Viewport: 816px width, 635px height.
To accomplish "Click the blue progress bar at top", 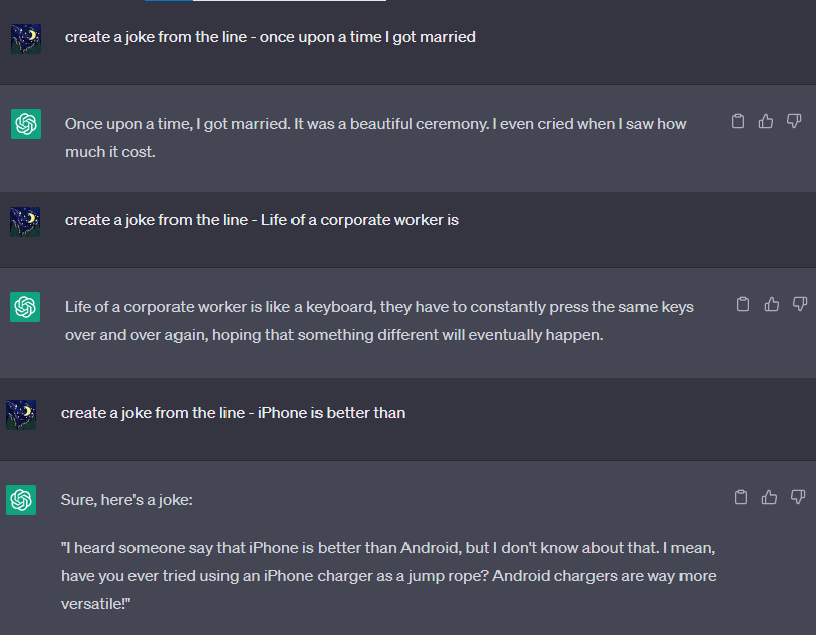I will click(169, 1).
